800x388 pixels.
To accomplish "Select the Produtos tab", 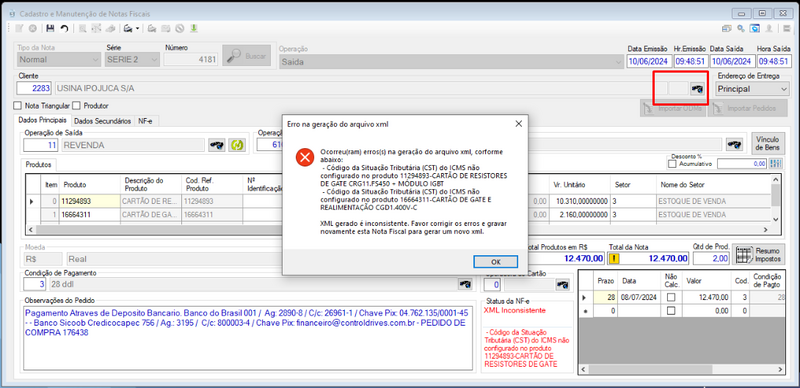I will pyautogui.click(x=39, y=165).
